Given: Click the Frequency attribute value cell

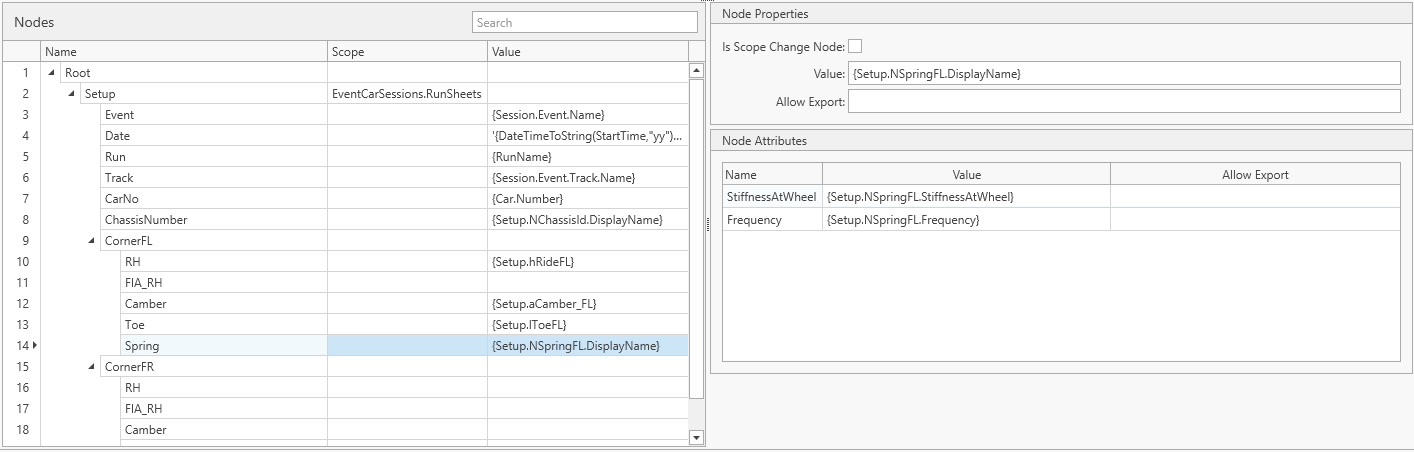Looking at the screenshot, I should point(965,220).
